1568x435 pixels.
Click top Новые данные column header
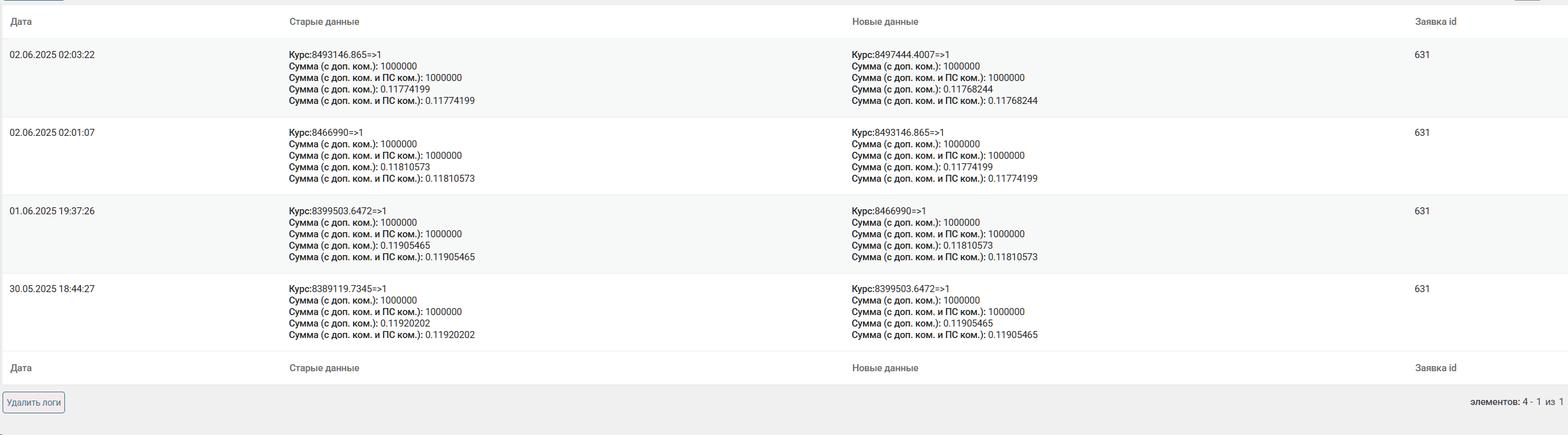click(885, 22)
